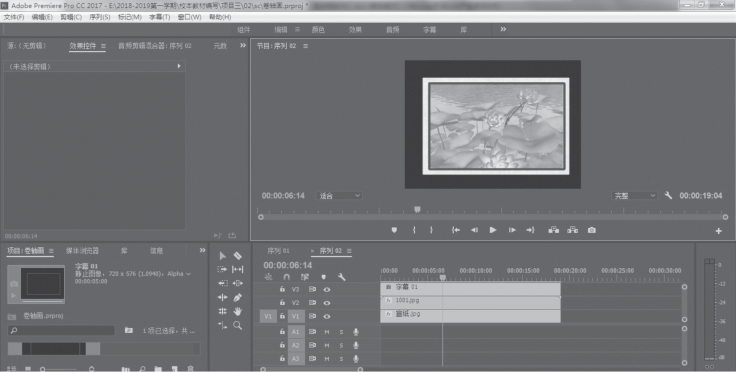Play the sequence in Program monitor

493,230
